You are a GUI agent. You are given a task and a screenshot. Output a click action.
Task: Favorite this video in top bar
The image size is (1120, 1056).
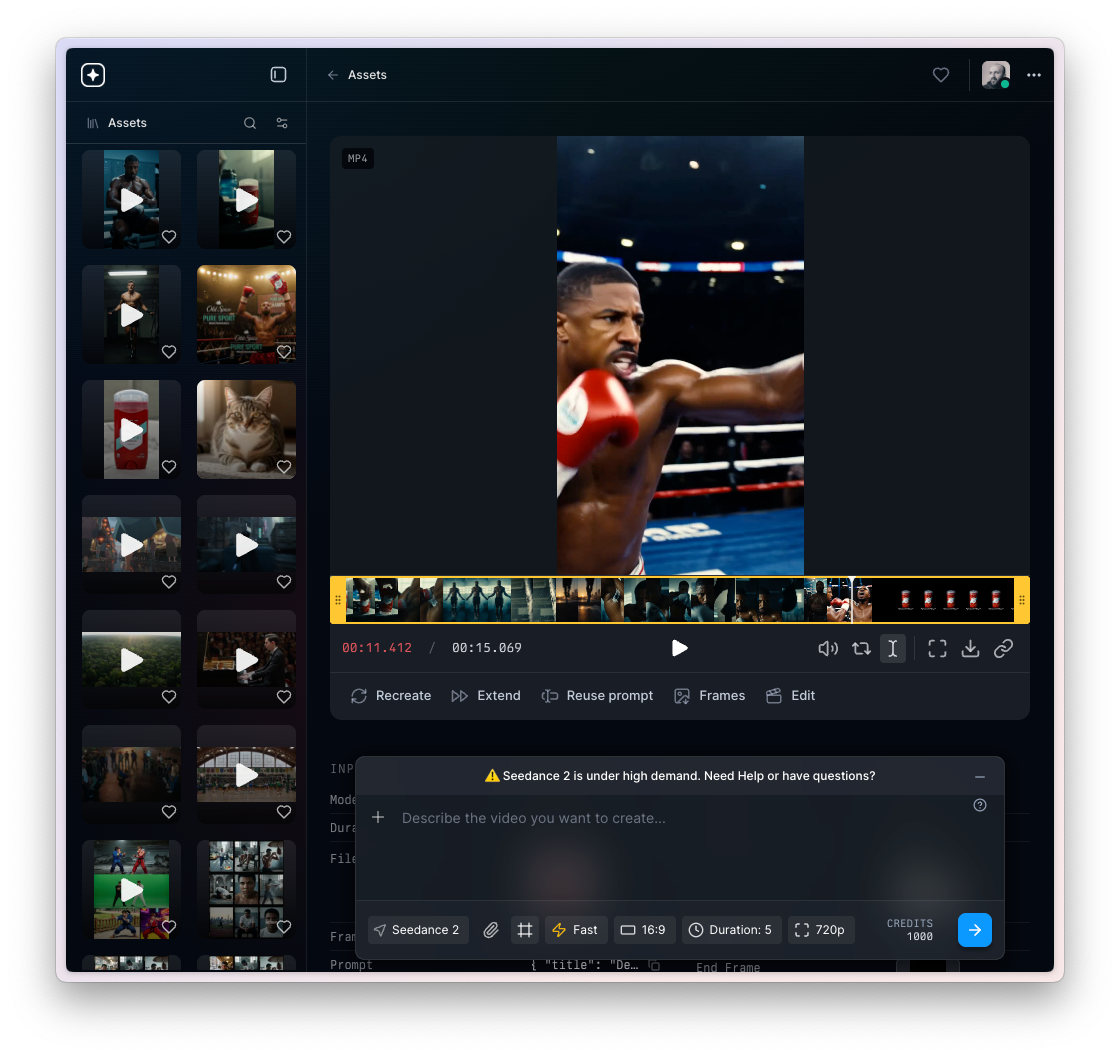coord(941,75)
